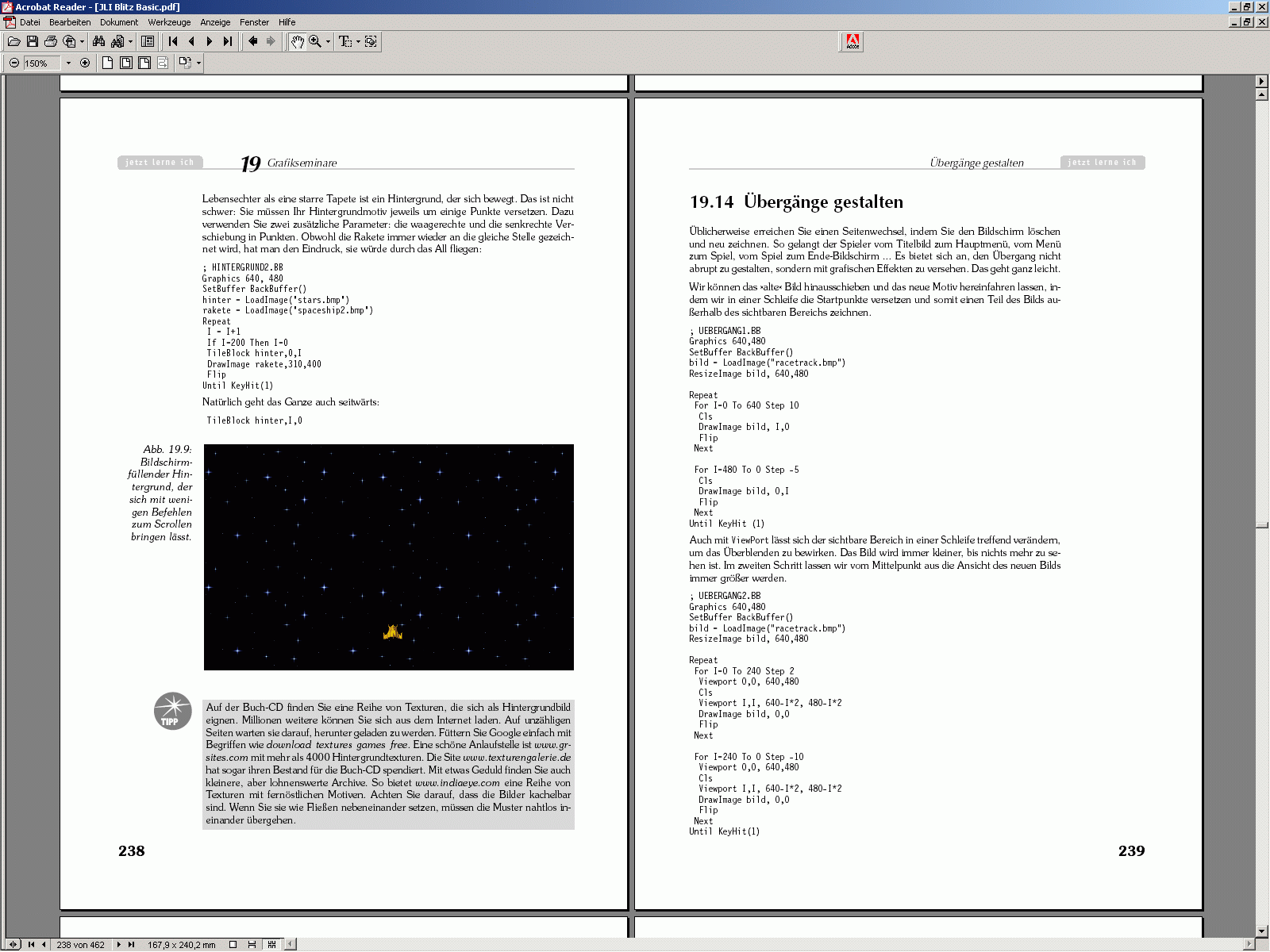Go to previous page from the toolbar
Image resolution: width=1270 pixels, height=952 pixels.
click(x=191, y=41)
